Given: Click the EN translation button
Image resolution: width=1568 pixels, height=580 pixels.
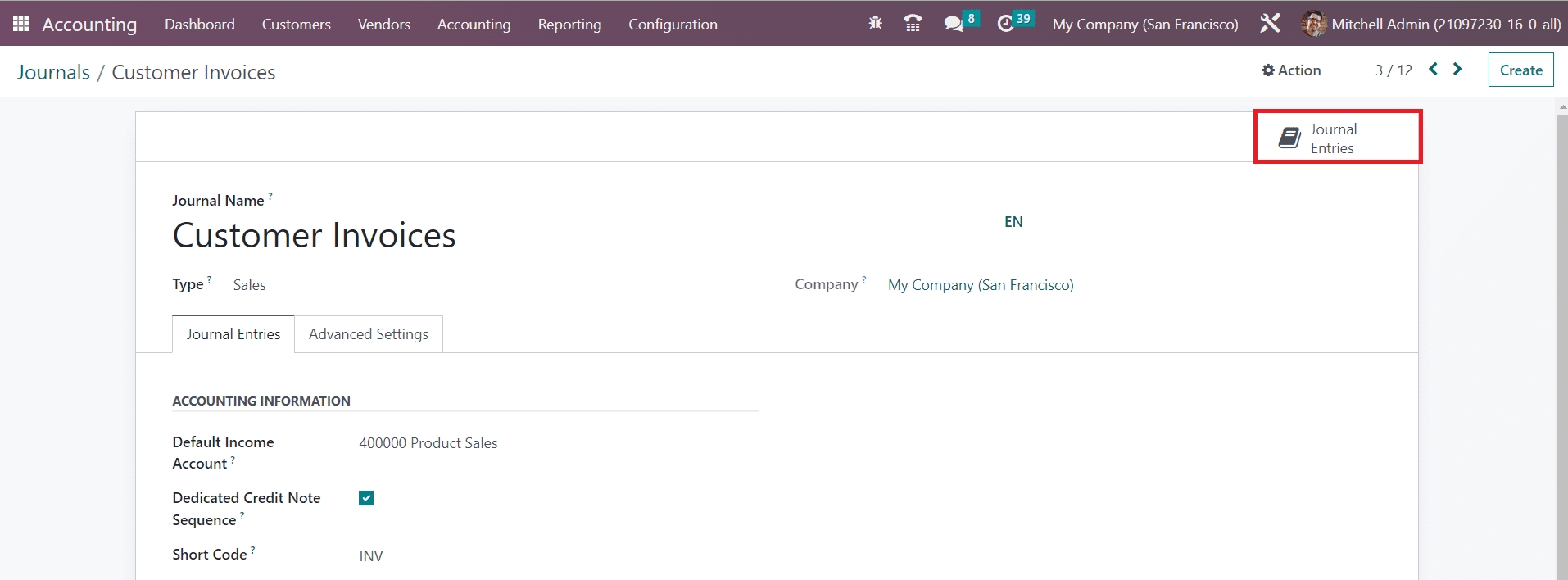Looking at the screenshot, I should [x=1013, y=222].
